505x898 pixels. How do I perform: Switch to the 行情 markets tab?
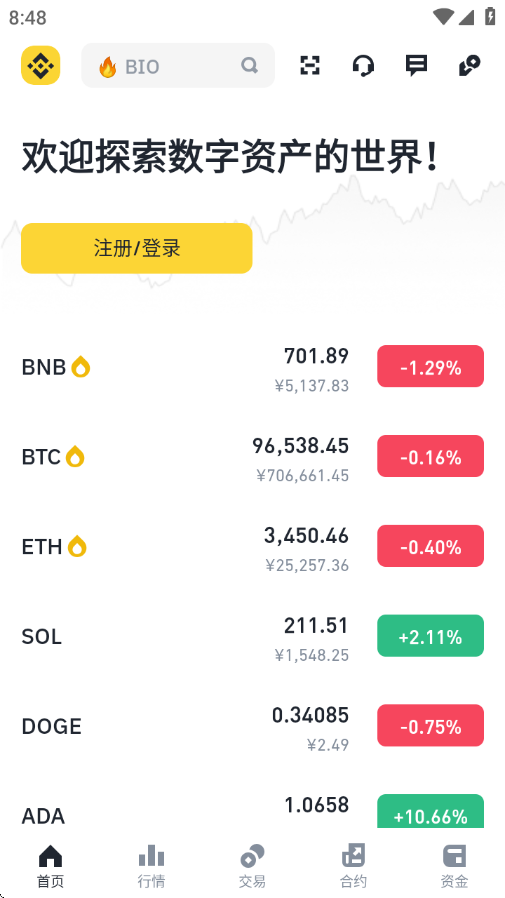152,866
